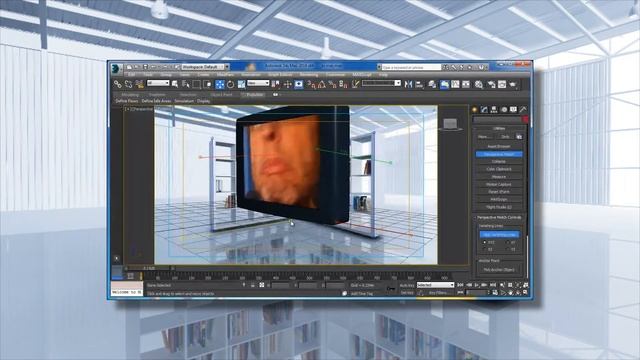
Task: Open the Selected key filter dropdown
Action: pyautogui.click(x=436, y=285)
